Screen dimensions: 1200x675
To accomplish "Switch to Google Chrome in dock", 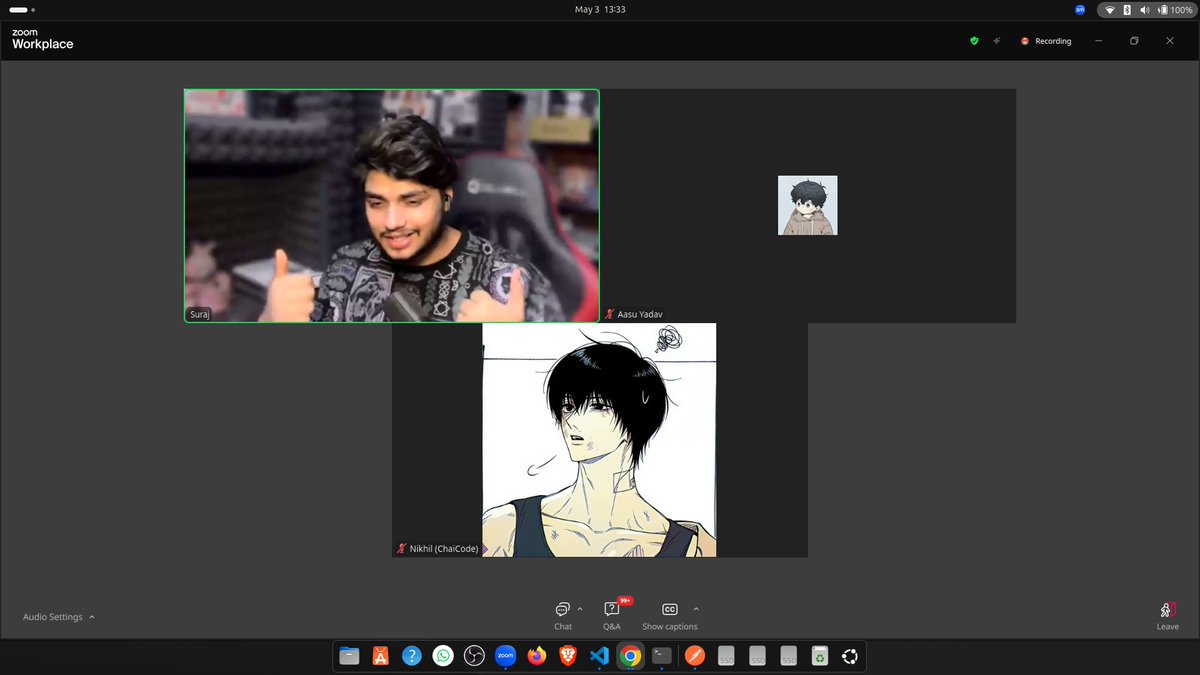I will coord(630,656).
